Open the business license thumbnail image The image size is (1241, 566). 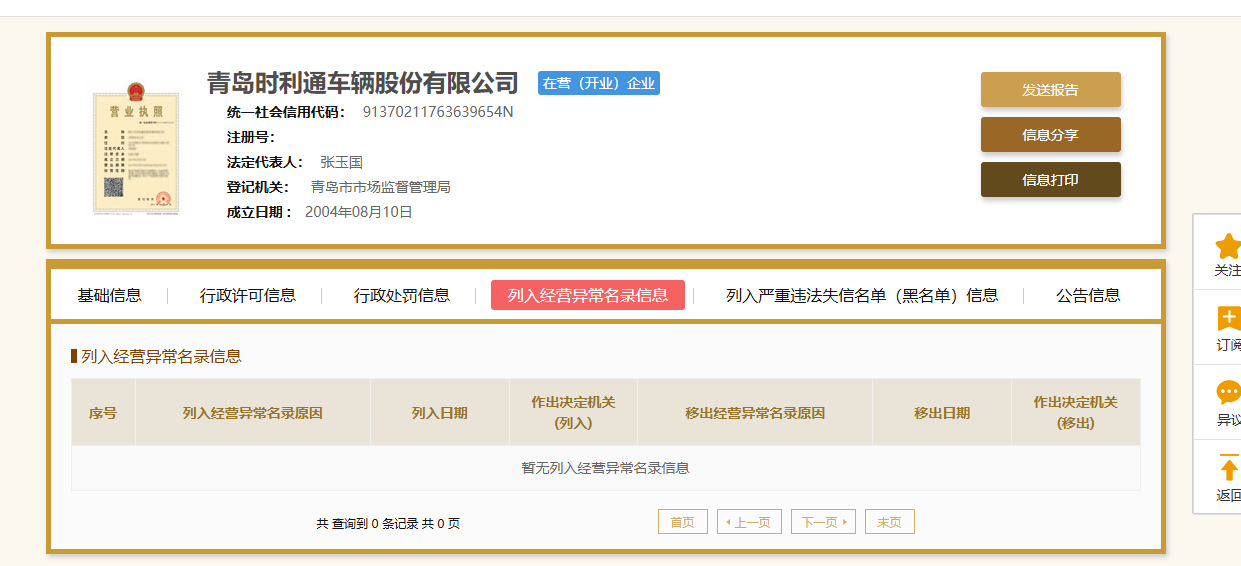coord(136,150)
